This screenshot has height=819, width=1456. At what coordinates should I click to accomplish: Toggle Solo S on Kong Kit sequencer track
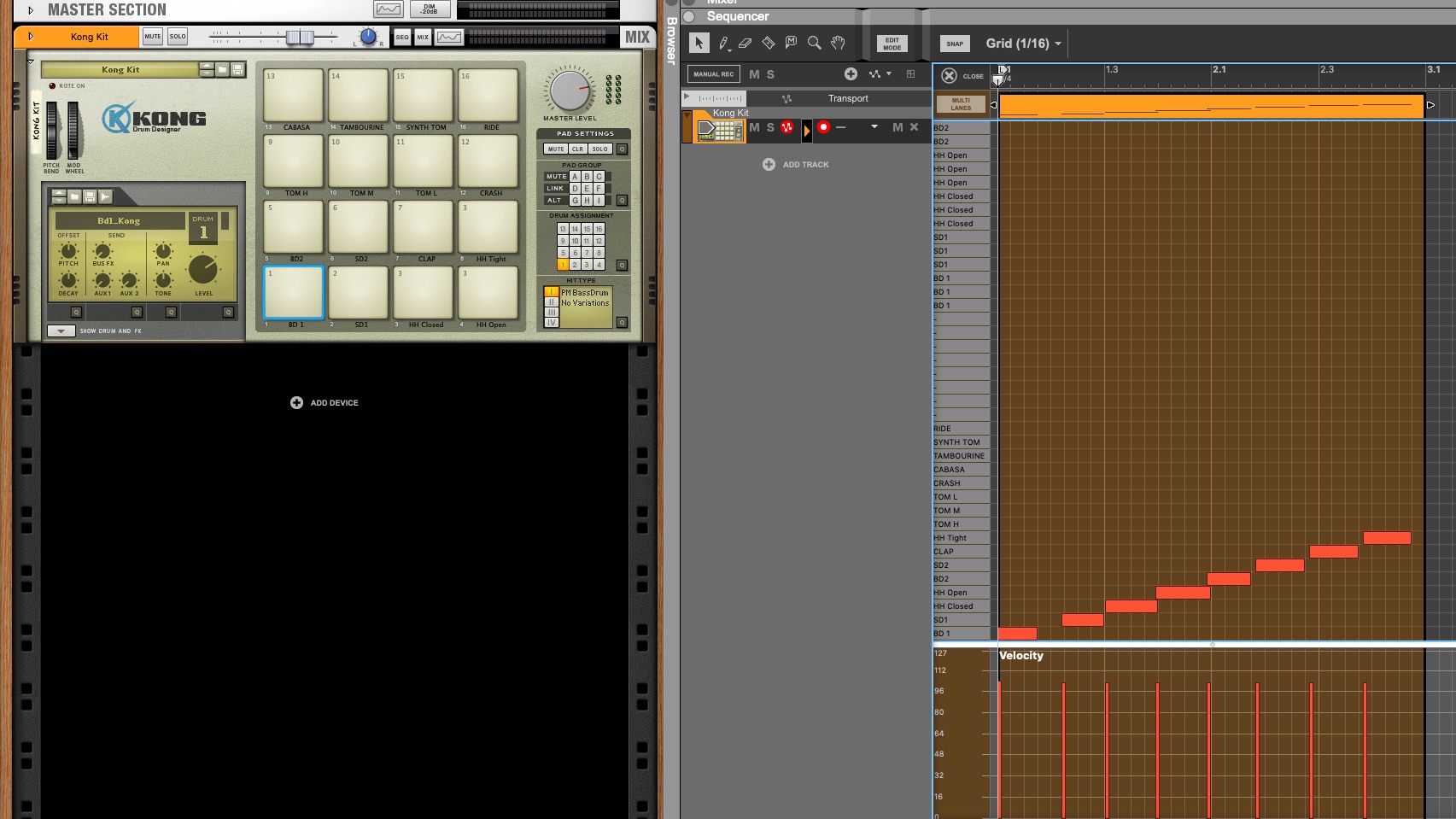point(770,127)
